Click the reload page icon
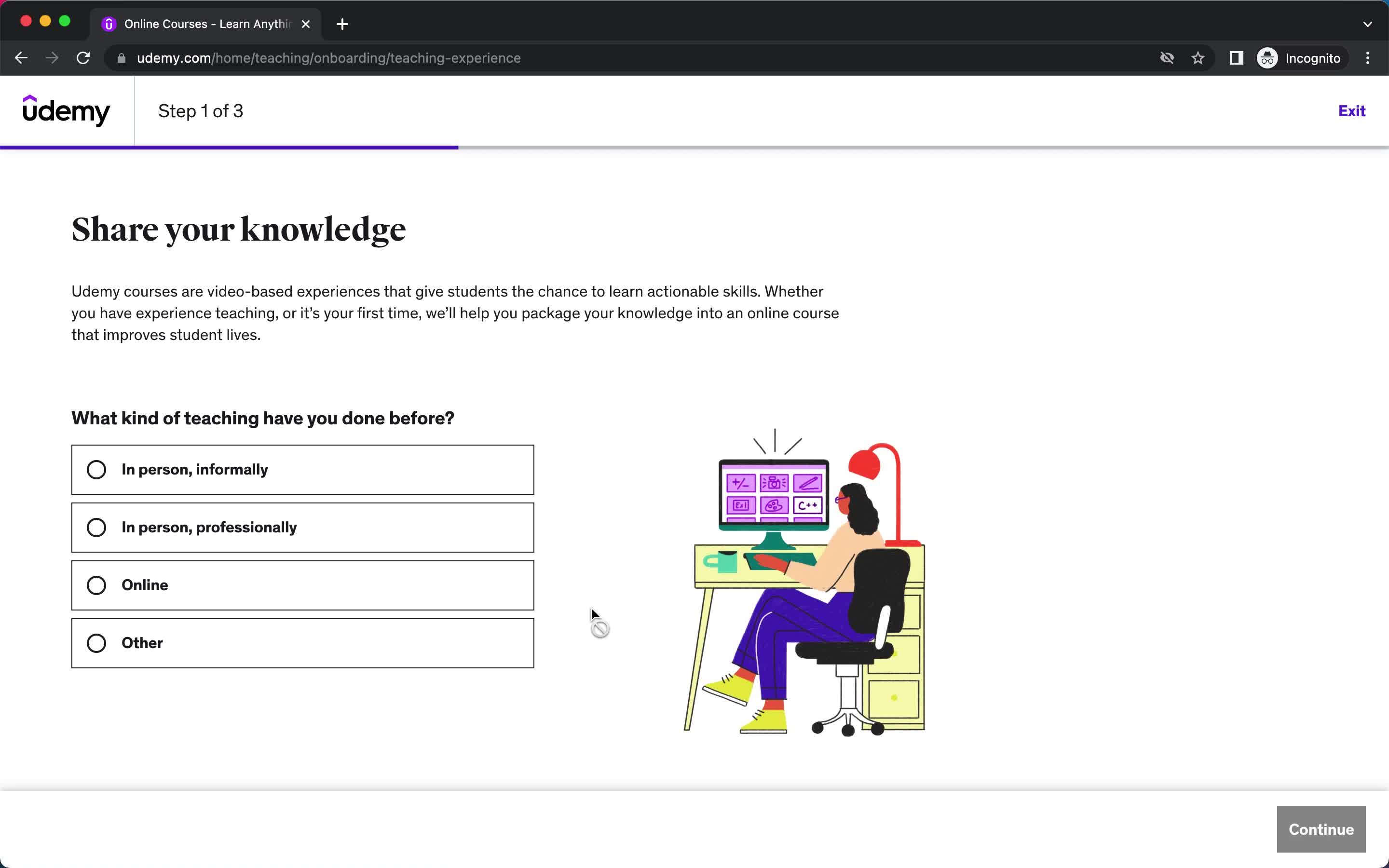 pos(84,57)
